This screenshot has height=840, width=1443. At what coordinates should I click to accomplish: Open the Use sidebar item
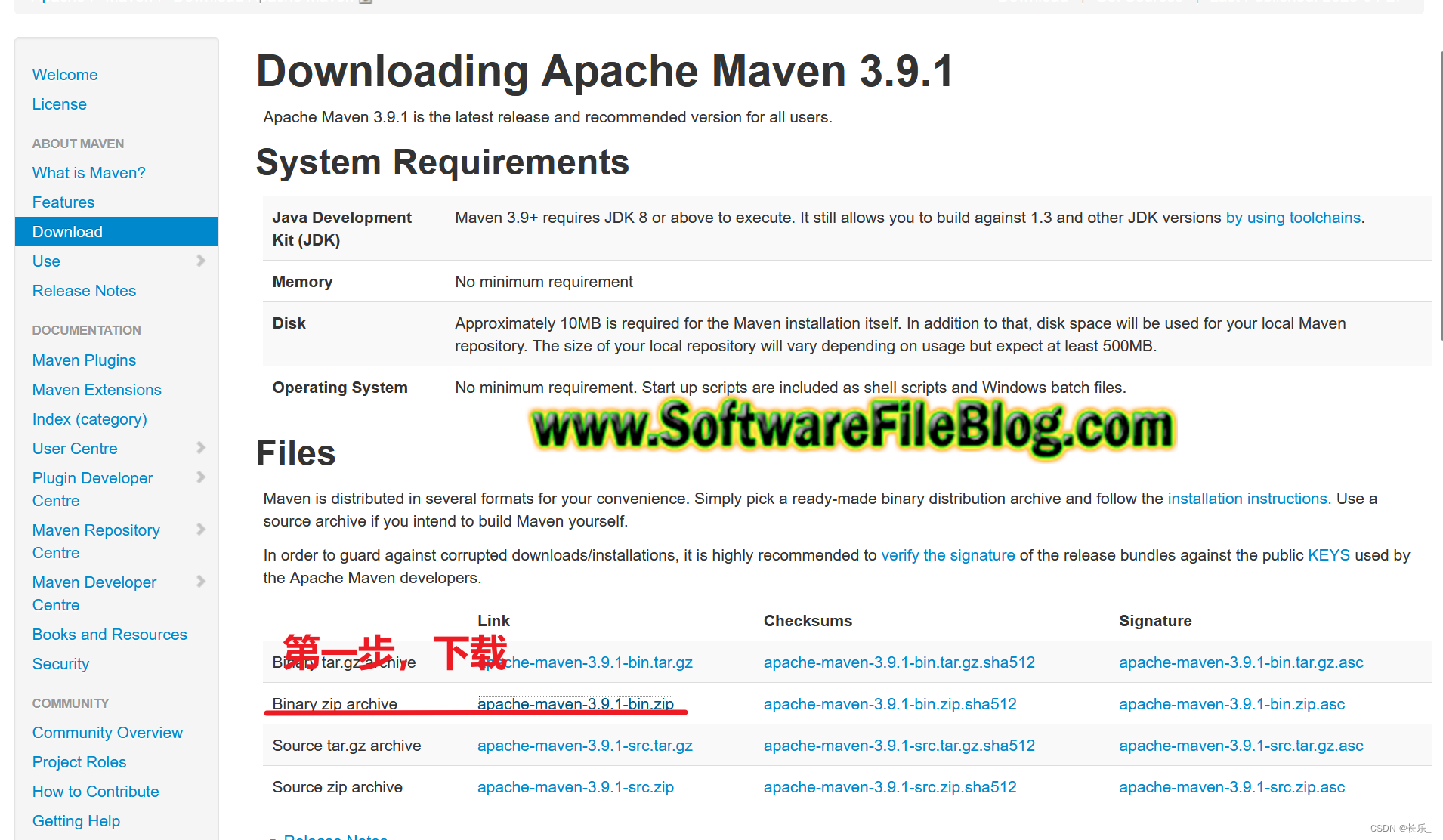pos(46,261)
